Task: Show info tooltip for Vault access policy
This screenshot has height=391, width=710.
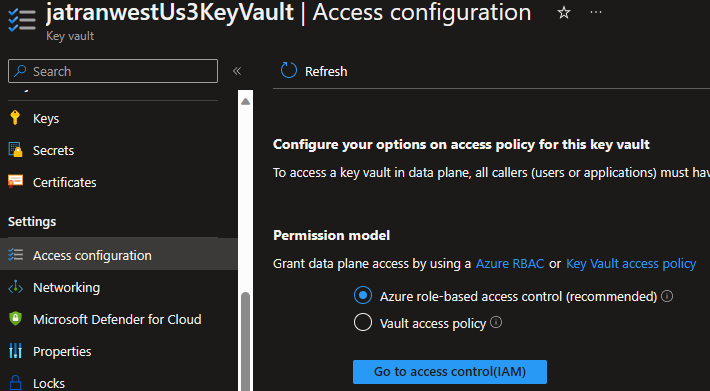Action: tap(496, 322)
